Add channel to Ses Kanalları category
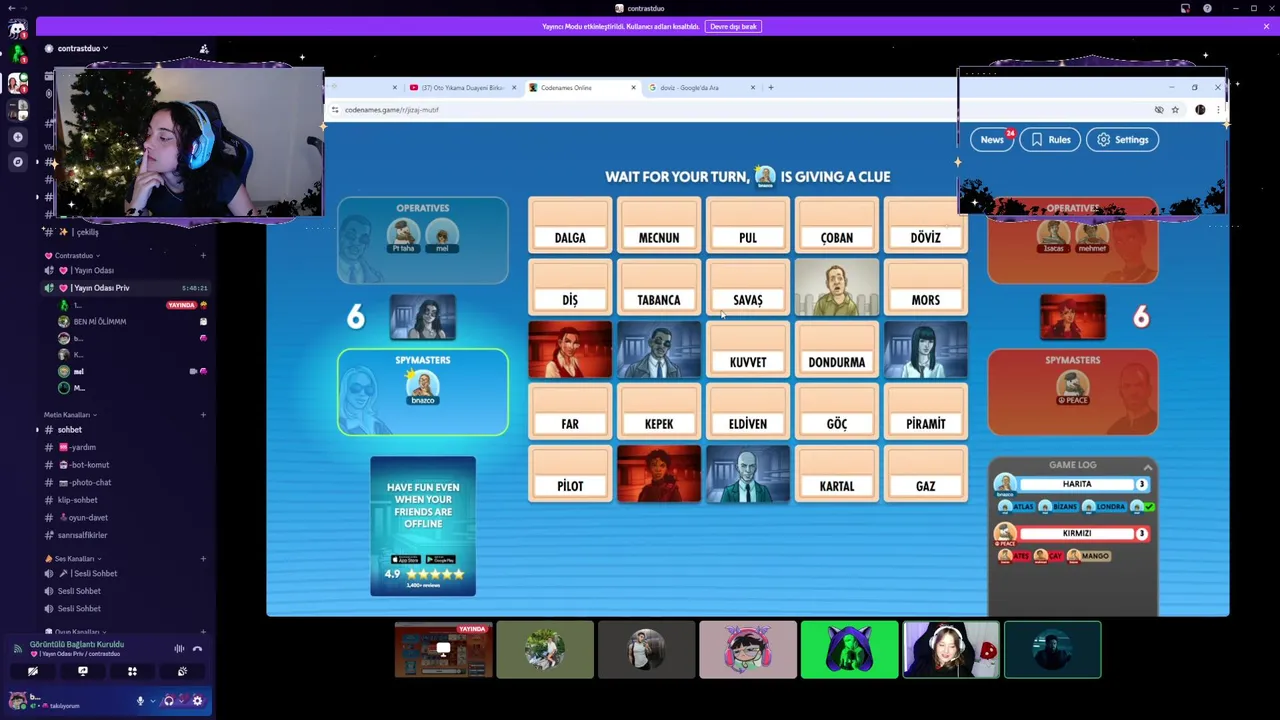The height and width of the screenshot is (720, 1280). click(203, 558)
